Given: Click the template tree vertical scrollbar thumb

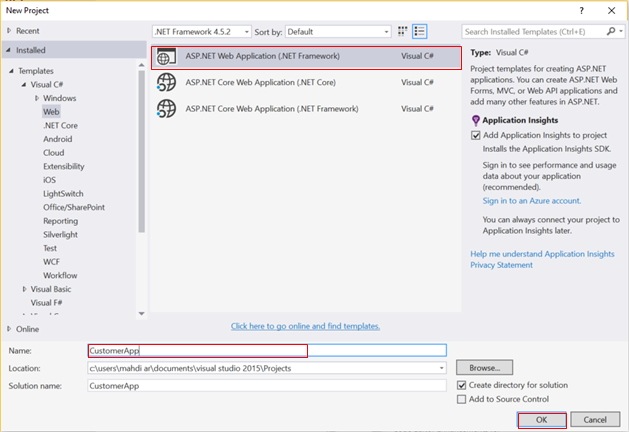Looking at the screenshot, I should click(x=141, y=151).
